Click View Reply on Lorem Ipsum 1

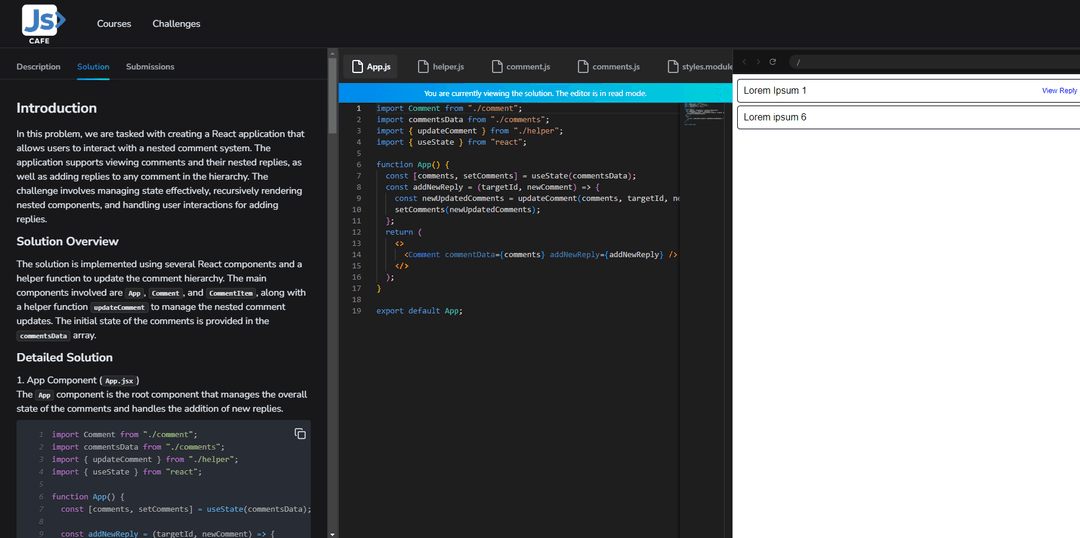pyautogui.click(x=1059, y=90)
